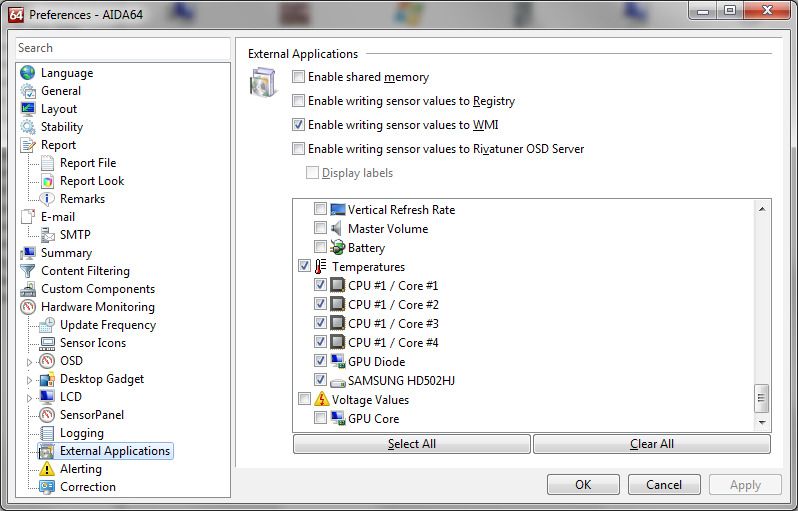
Task: Expand the OSD tree node
Action: point(28,361)
